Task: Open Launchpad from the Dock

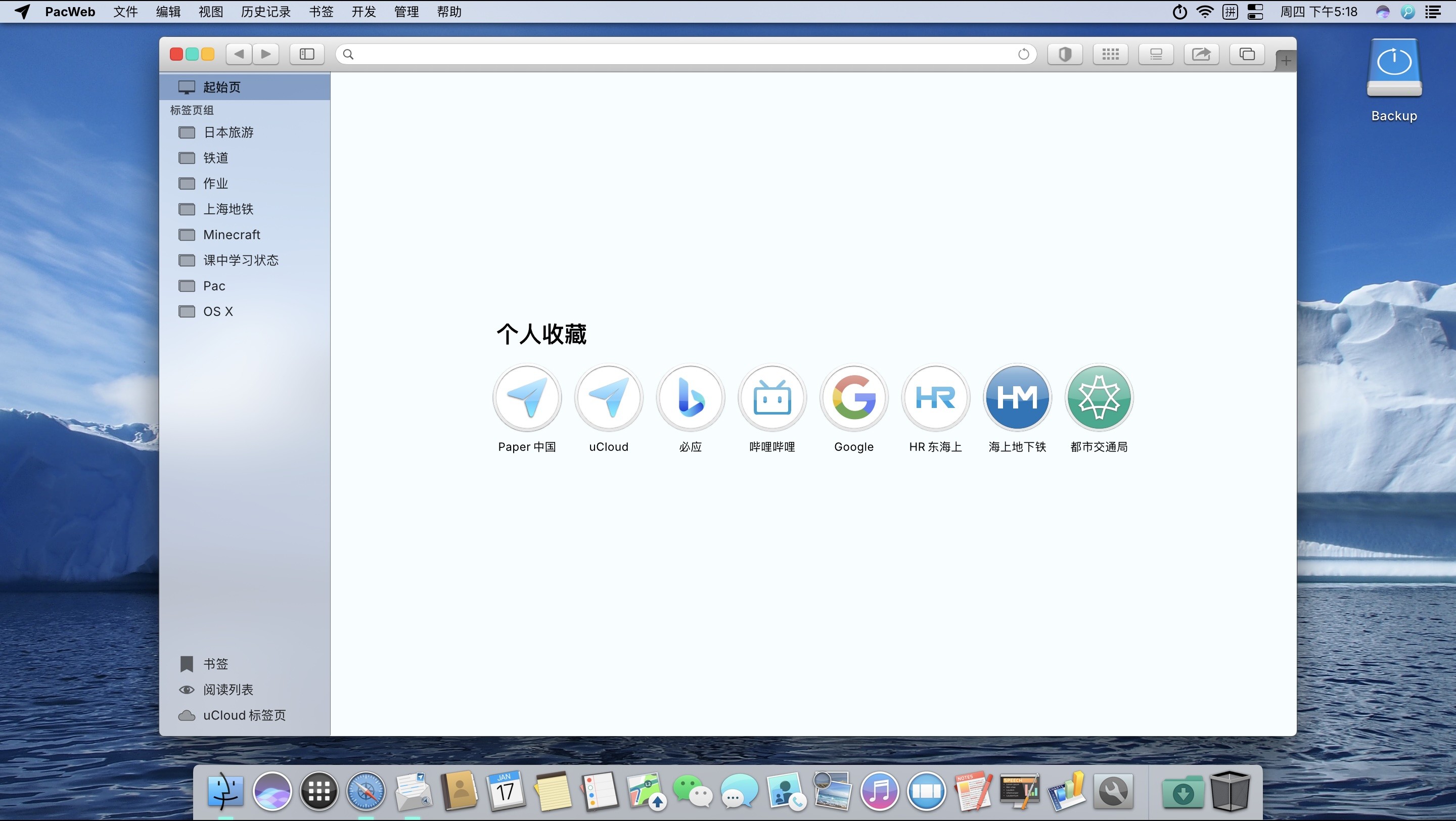Action: point(319,791)
